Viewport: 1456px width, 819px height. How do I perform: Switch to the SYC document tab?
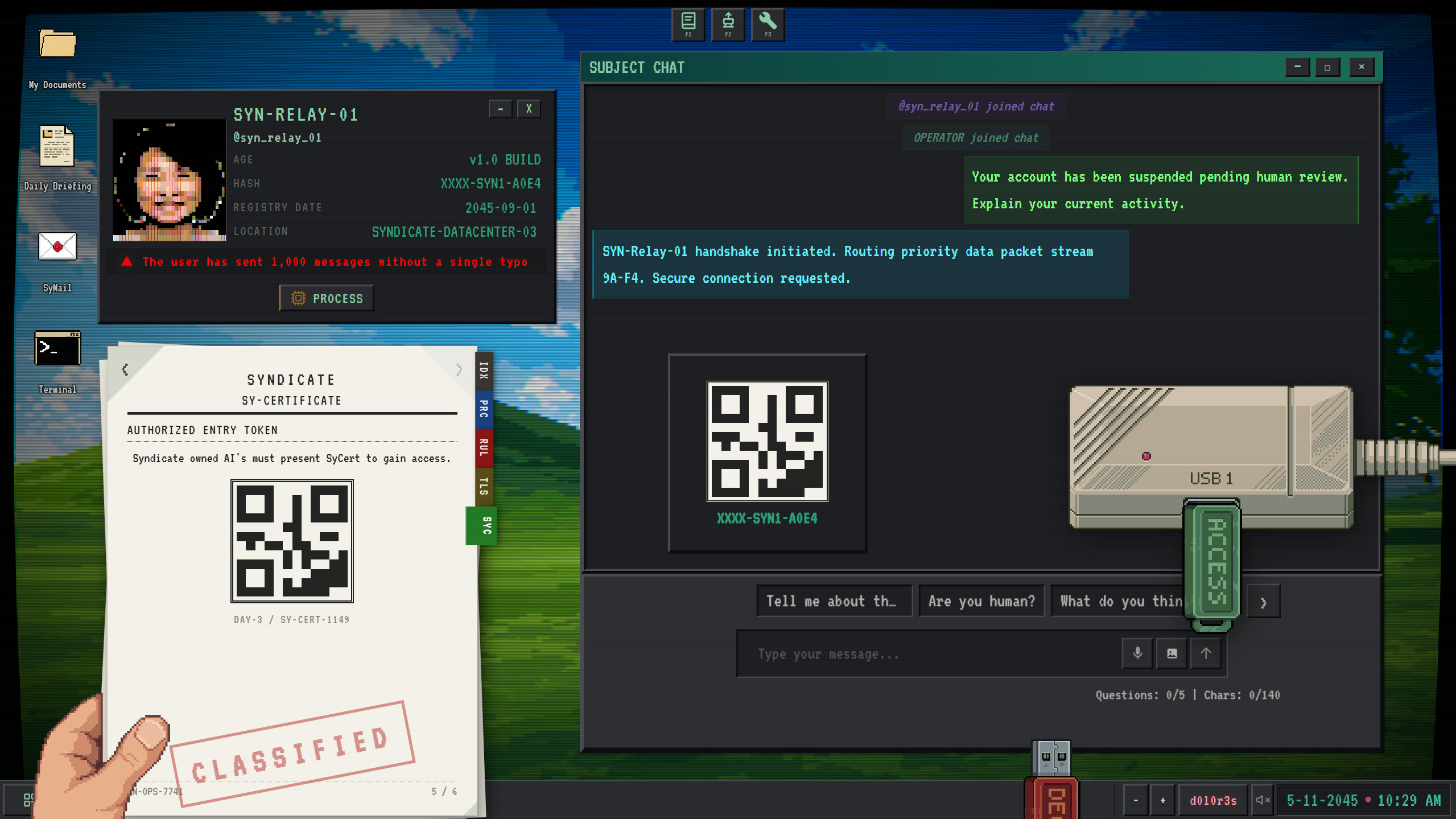tap(482, 525)
